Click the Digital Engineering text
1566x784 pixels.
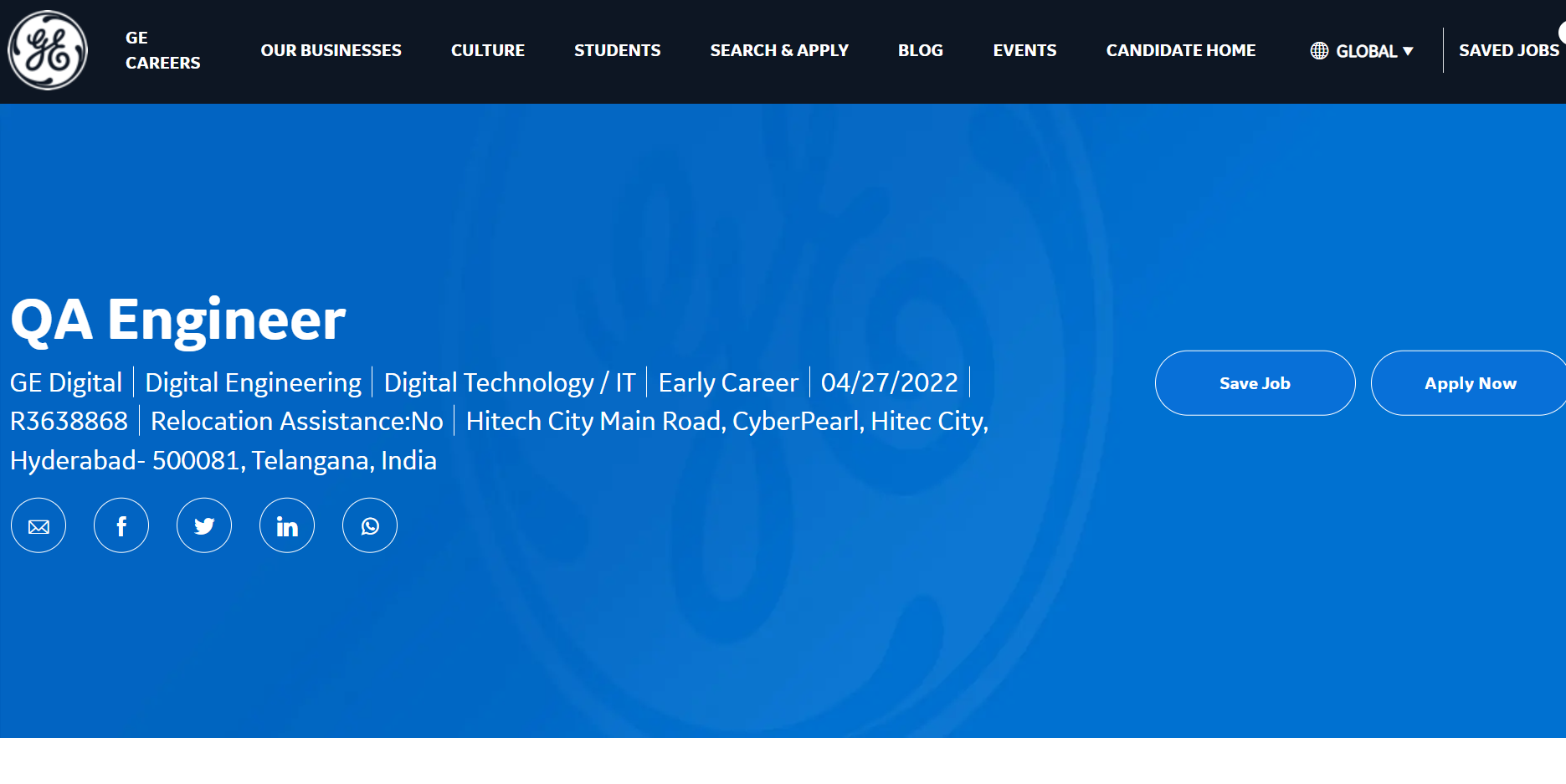pos(253,382)
